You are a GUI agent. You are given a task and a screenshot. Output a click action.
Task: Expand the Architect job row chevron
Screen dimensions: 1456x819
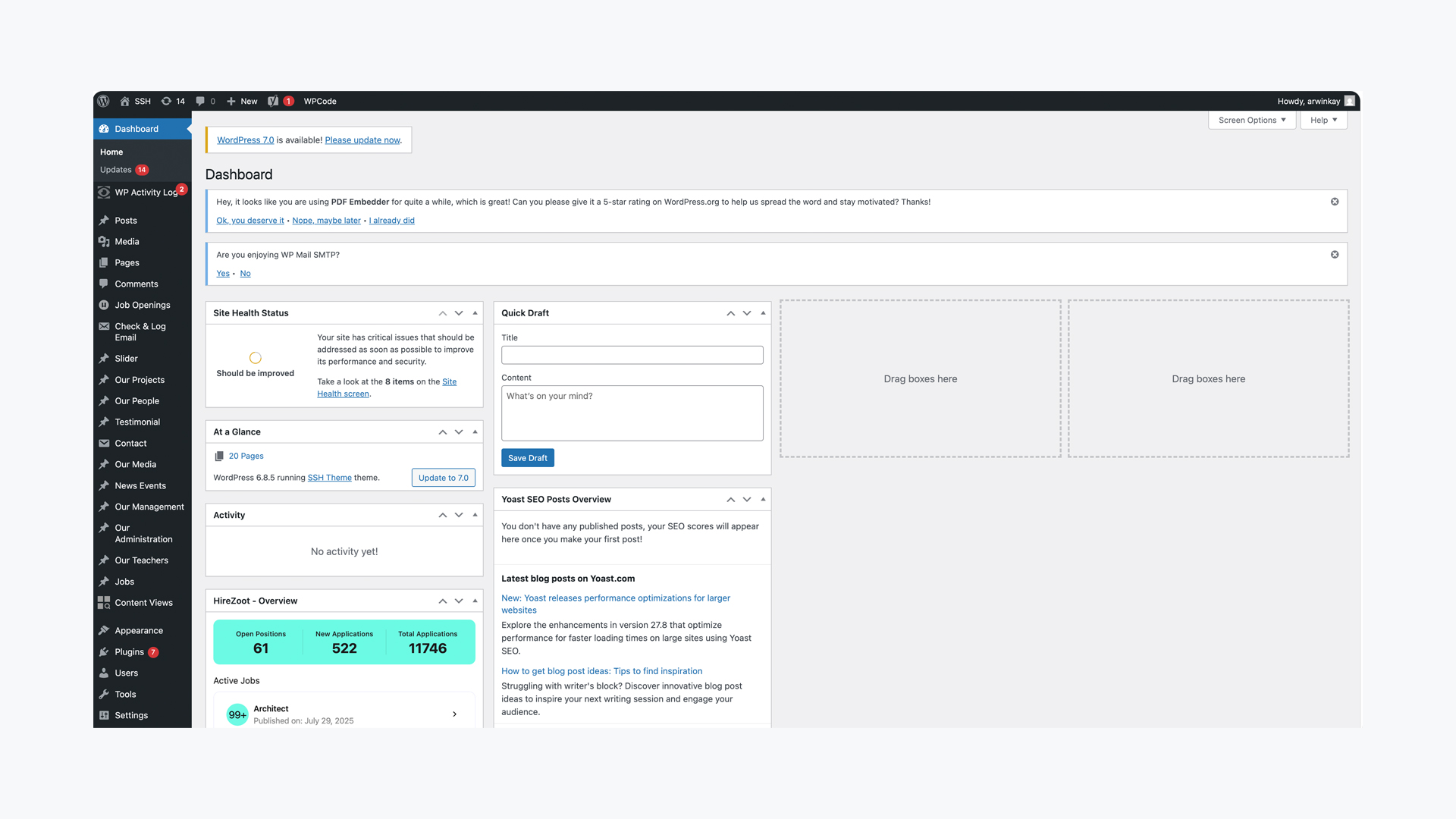coord(454,714)
